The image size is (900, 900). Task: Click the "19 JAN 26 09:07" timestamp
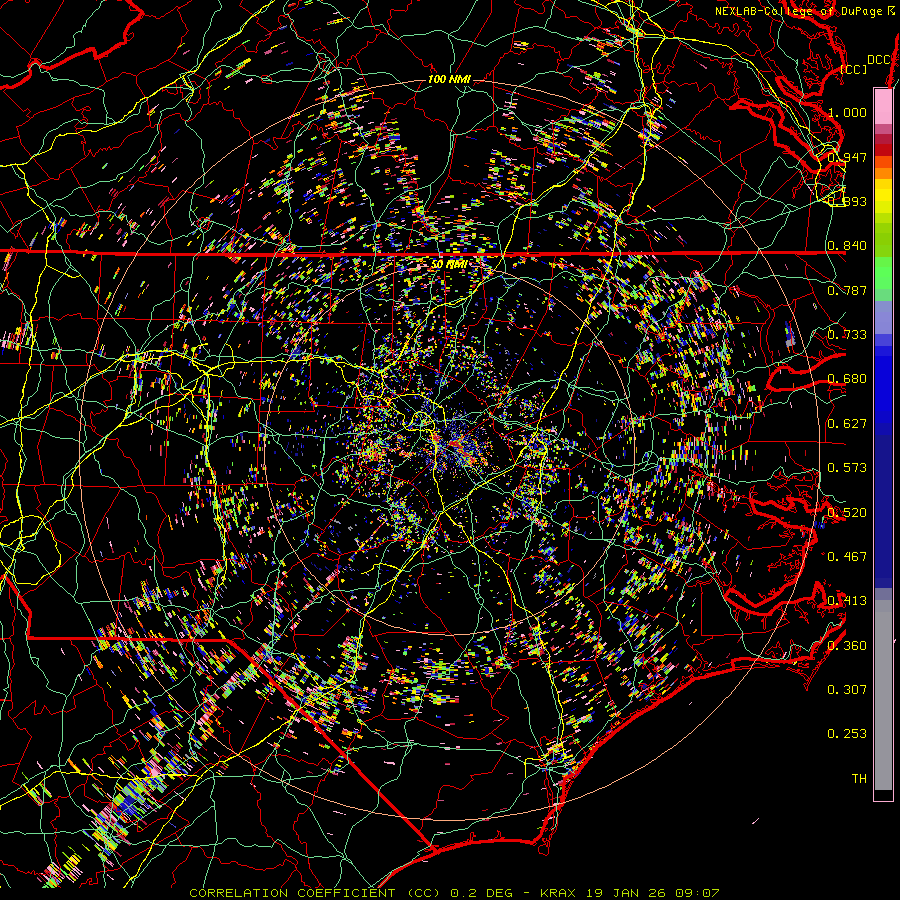coord(653,893)
